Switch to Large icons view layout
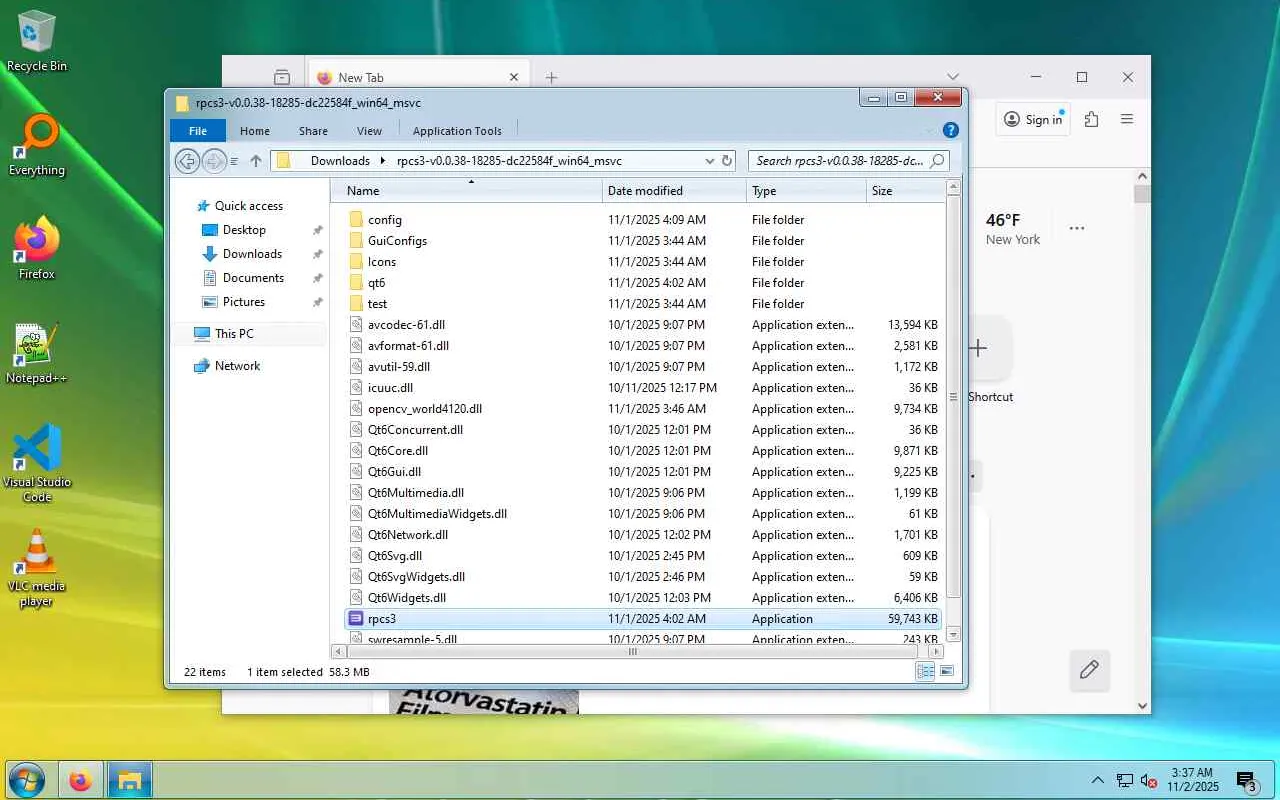The image size is (1280, 800). [946, 671]
